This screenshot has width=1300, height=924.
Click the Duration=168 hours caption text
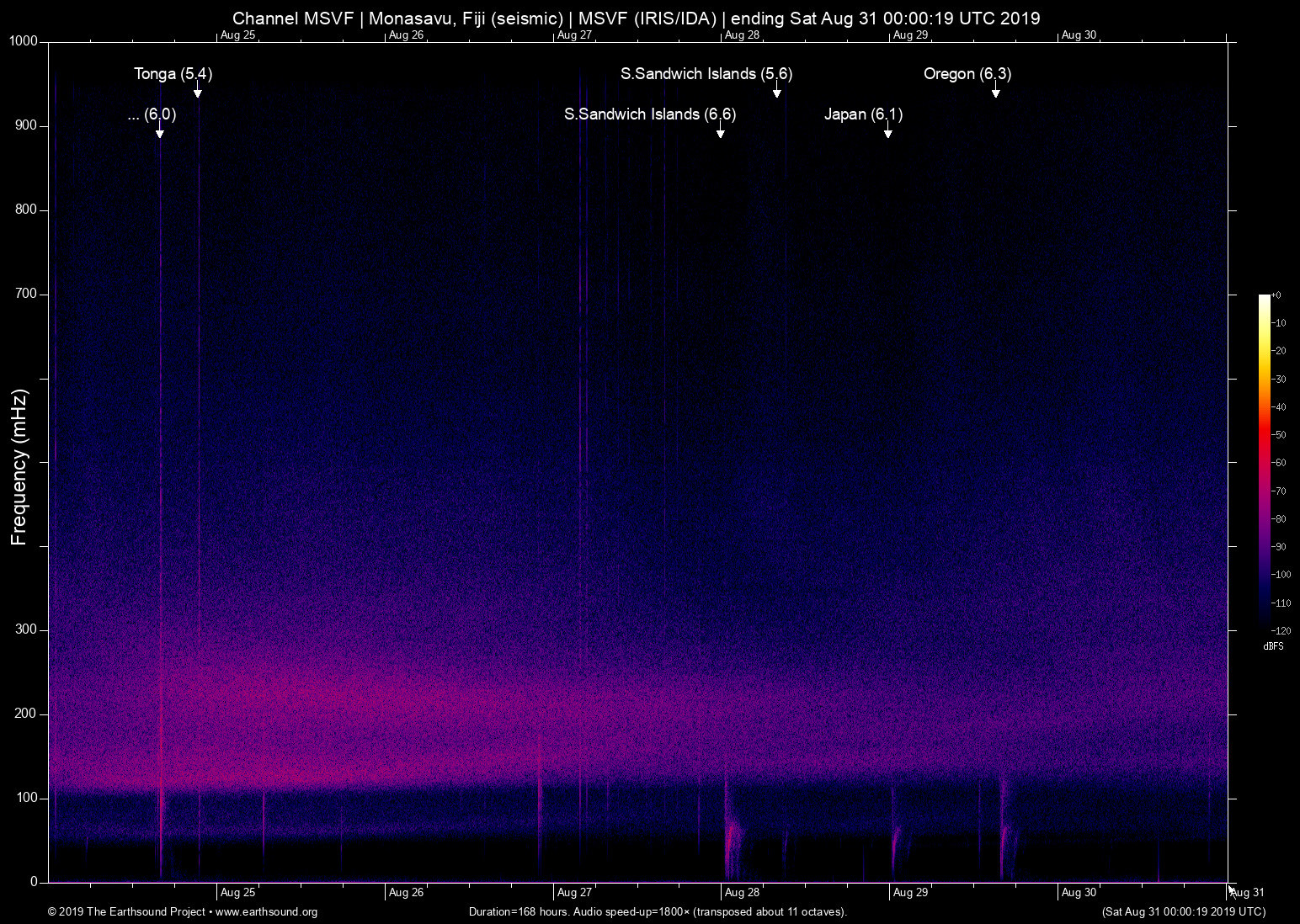[658, 912]
